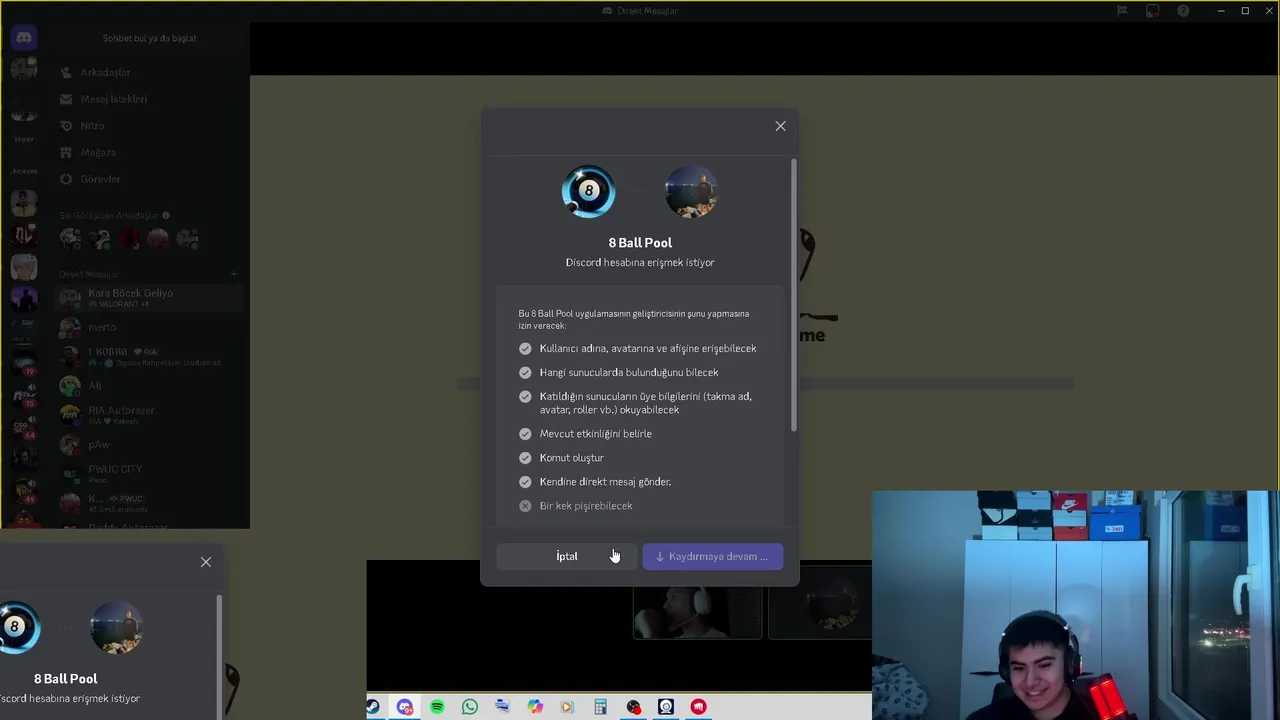Click checkmark beside Hangi sunucularda bulunduğunu bilecek
Screen dimensions: 1280x720
pos(525,372)
